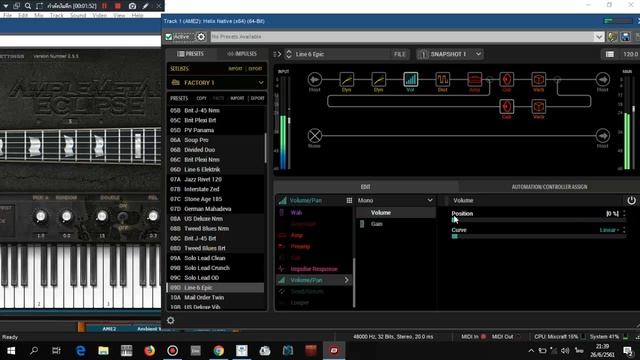Open Chrome from the Windows taskbar

pyautogui.click(x=219, y=351)
